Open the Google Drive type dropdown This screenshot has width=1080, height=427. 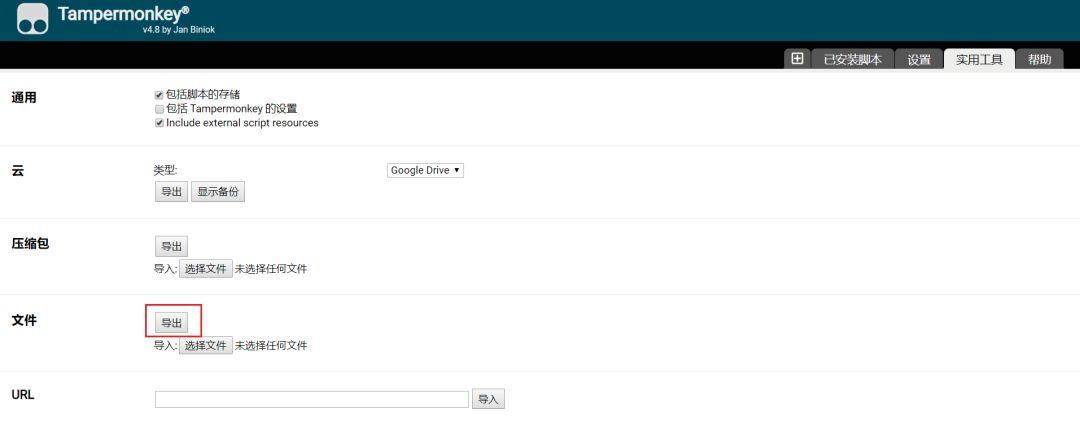click(x=425, y=170)
